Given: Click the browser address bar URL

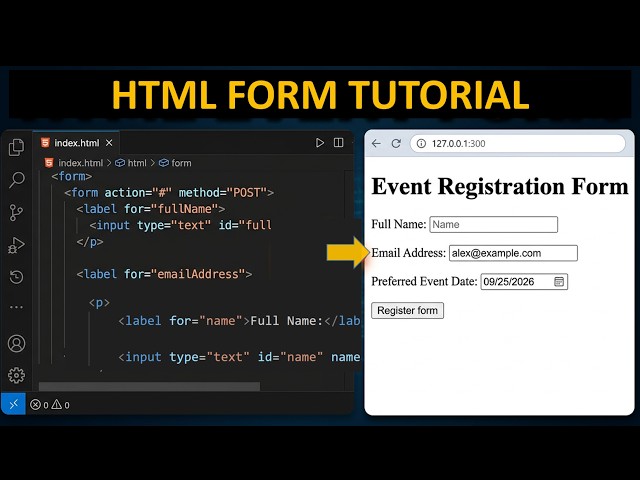Looking at the screenshot, I should tap(517, 143).
